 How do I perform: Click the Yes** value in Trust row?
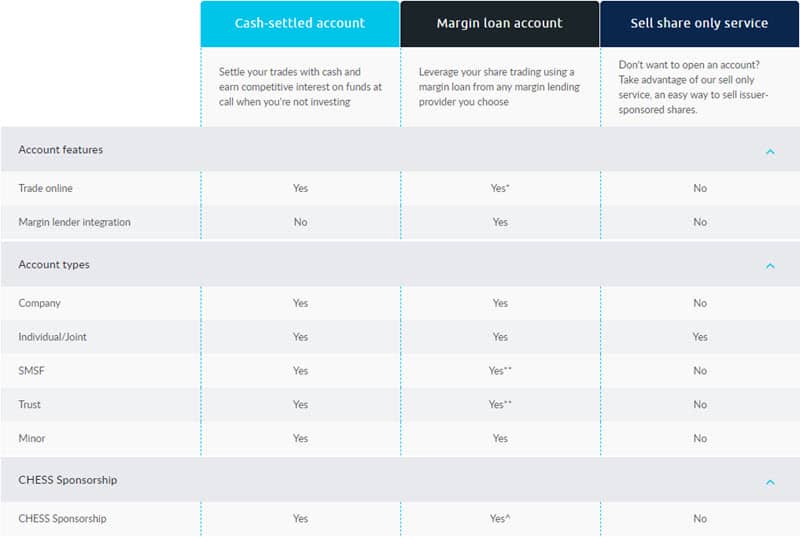[500, 404]
